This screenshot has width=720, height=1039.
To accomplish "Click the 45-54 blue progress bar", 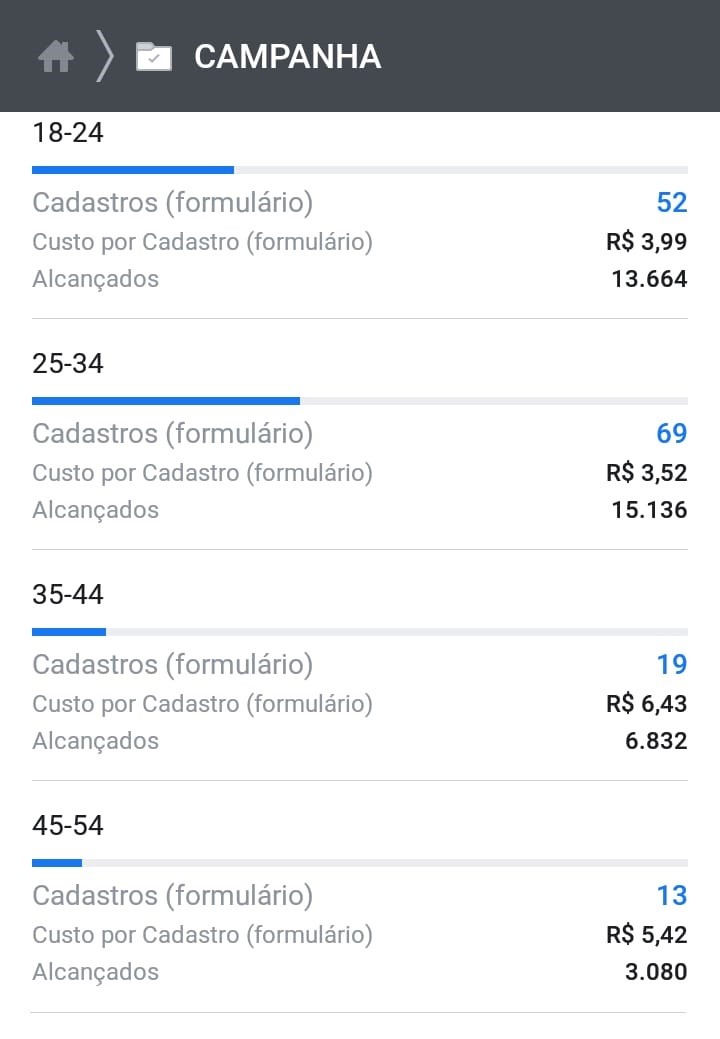I will pyautogui.click(x=57, y=863).
